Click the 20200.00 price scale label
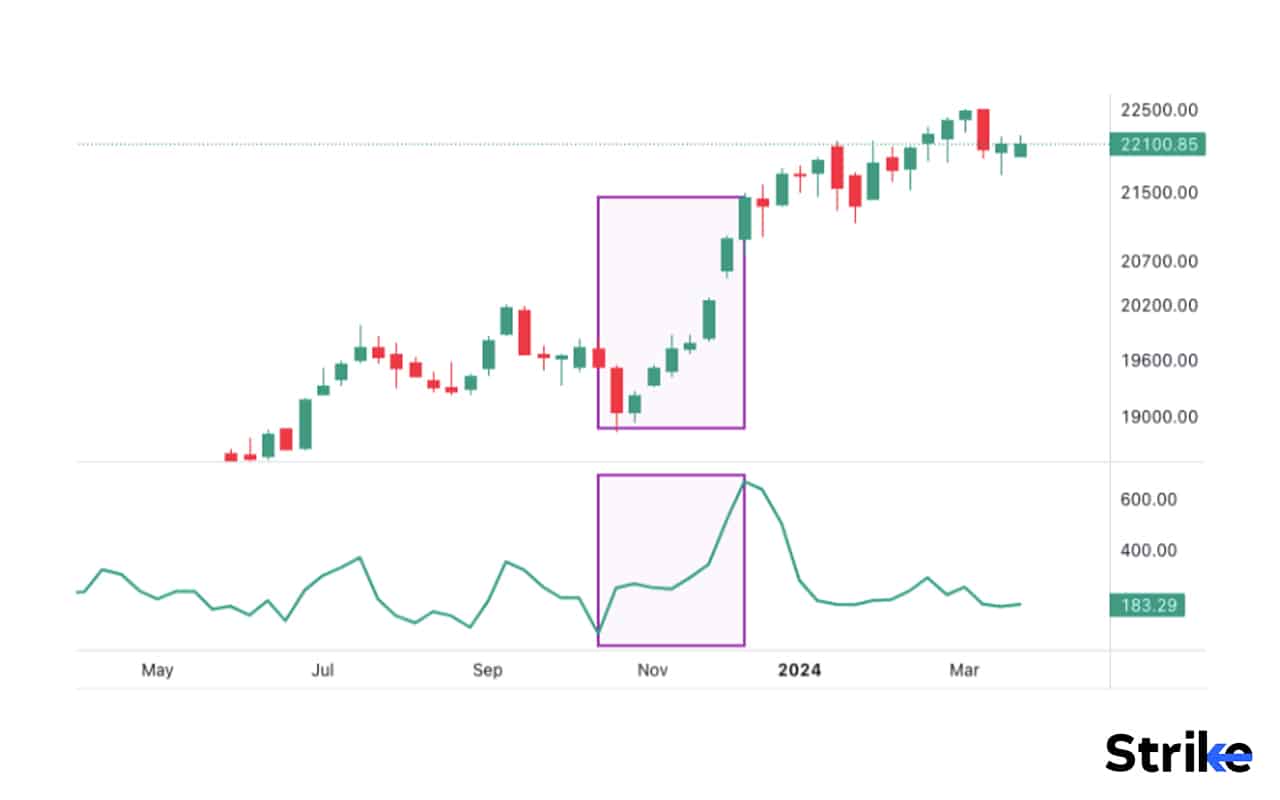The image size is (1280, 800). tap(1159, 305)
